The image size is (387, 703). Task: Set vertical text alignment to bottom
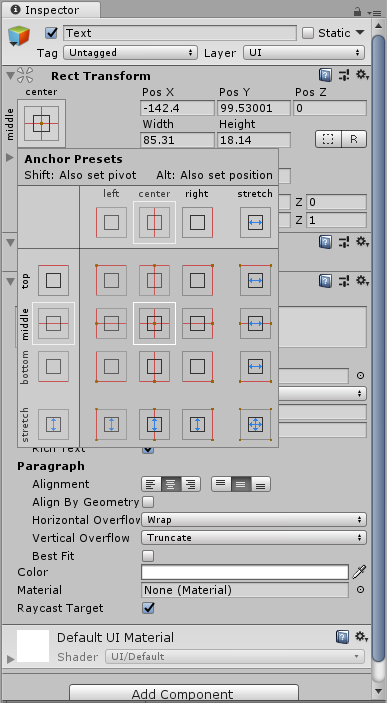point(261,484)
